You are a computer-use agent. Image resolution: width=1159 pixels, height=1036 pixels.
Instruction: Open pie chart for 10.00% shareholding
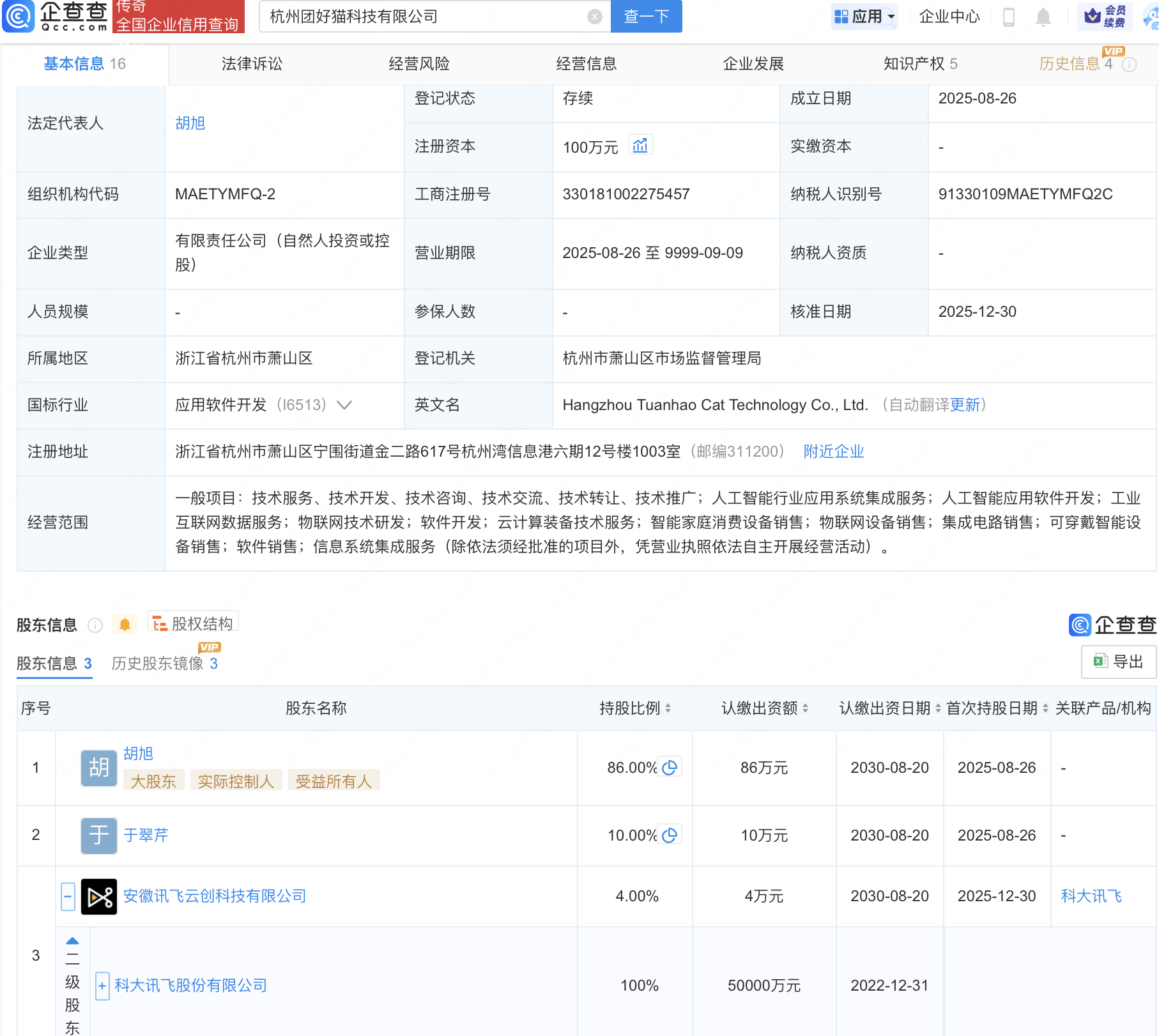(670, 835)
